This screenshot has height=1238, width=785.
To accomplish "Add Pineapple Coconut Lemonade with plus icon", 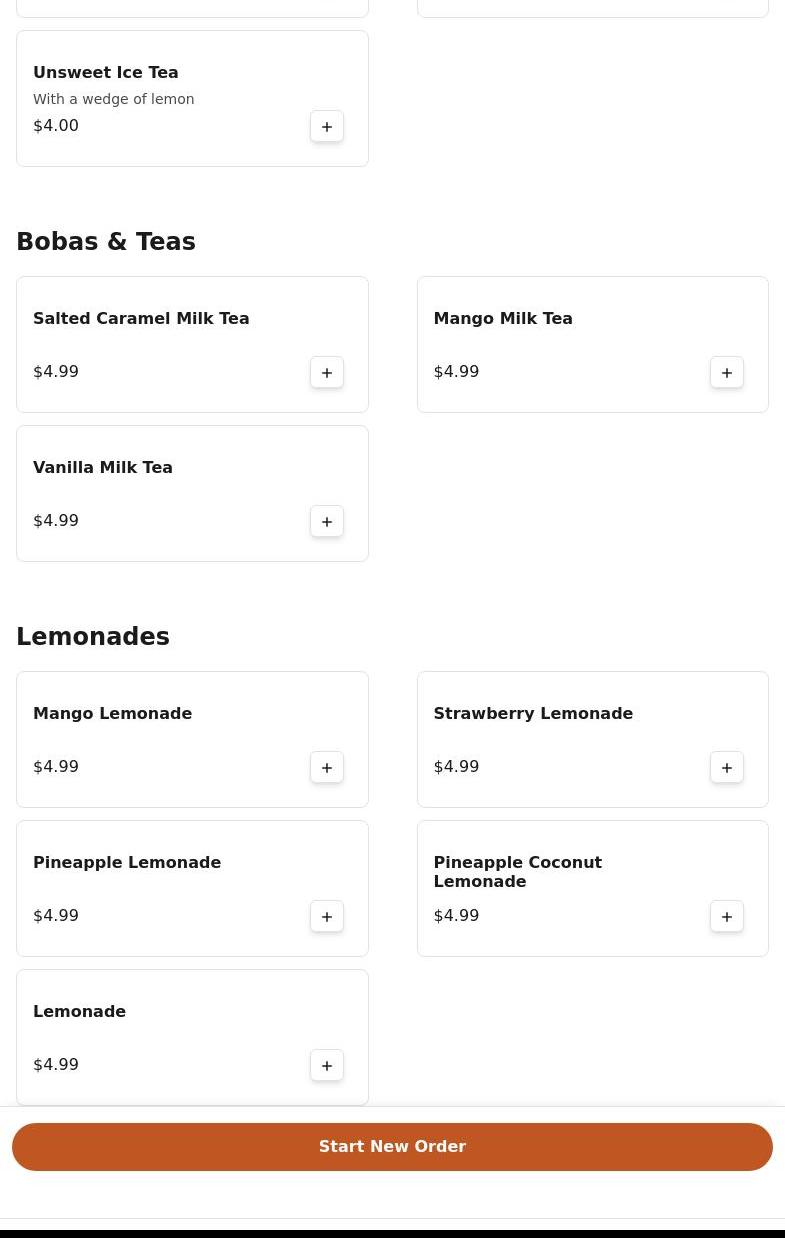I will (727, 916).
